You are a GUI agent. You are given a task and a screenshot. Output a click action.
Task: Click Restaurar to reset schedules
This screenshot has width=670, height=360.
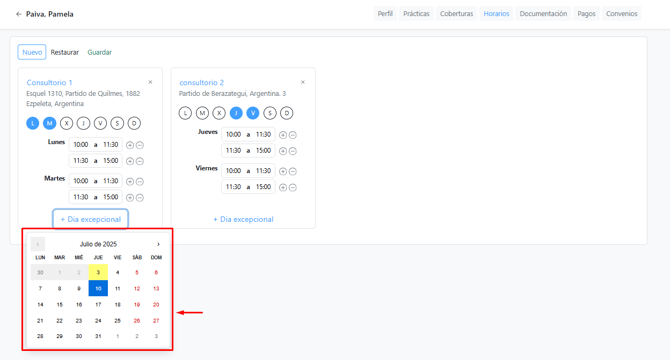pyautogui.click(x=65, y=52)
